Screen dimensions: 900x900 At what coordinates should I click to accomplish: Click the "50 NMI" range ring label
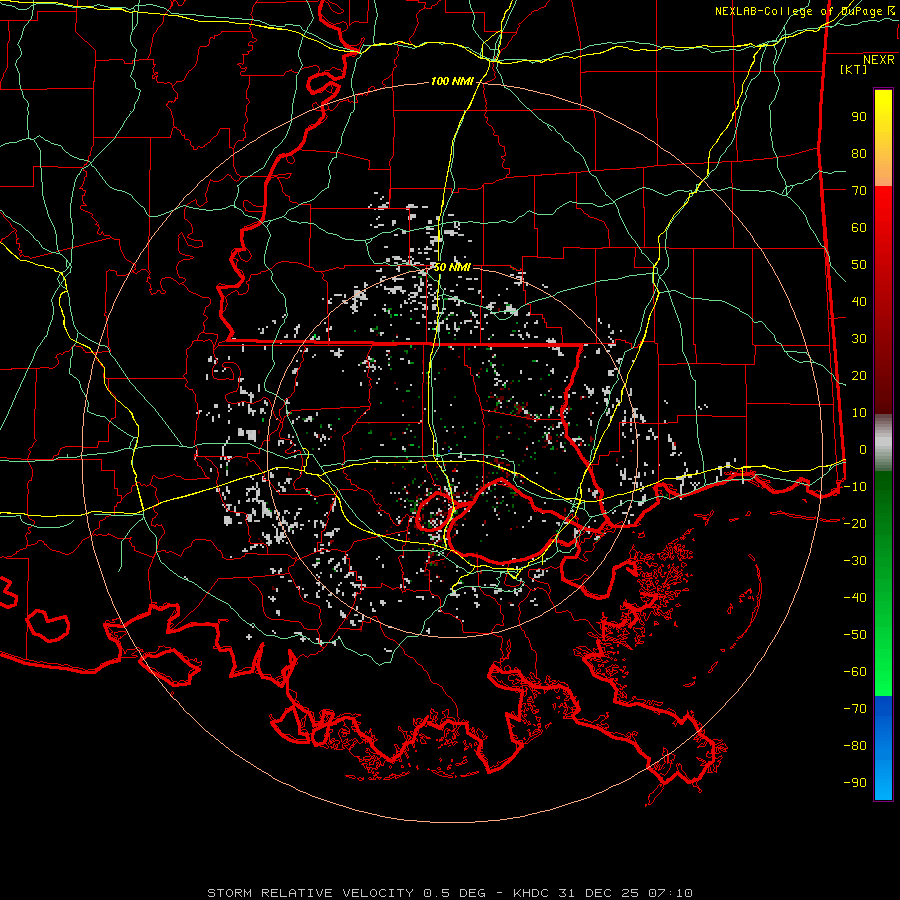[x=452, y=267]
